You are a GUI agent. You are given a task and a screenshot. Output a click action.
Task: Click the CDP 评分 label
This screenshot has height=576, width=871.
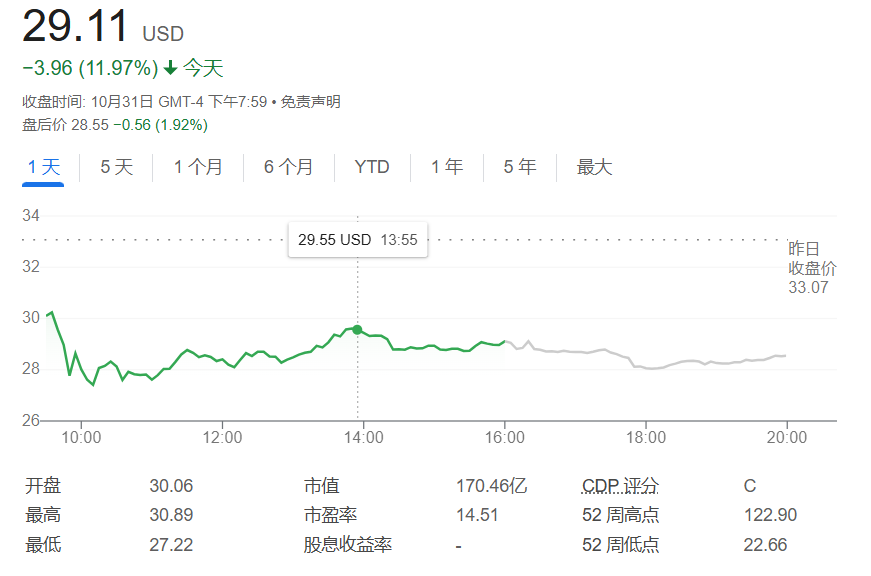pyautogui.click(x=620, y=486)
